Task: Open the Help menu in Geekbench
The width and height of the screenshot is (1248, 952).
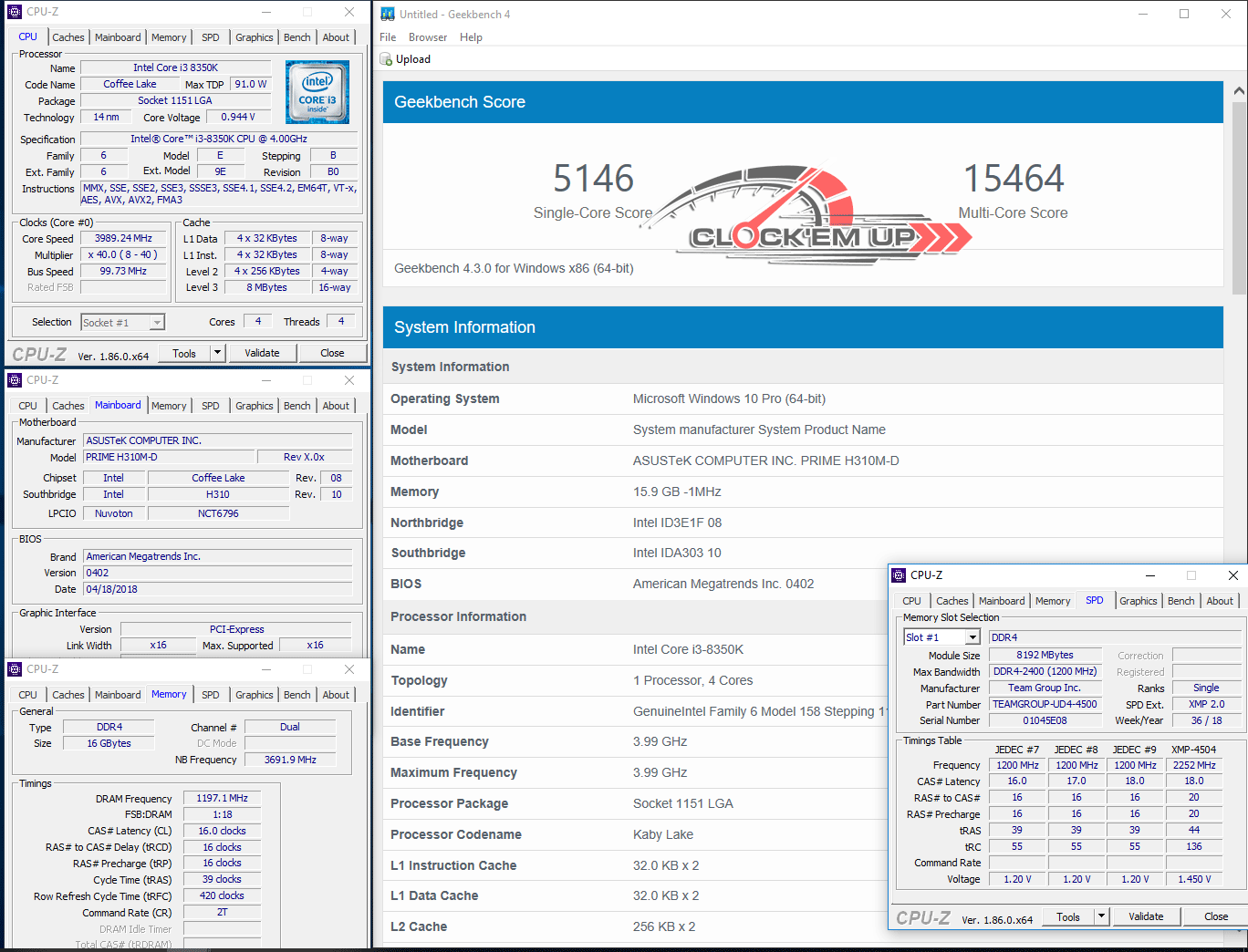Action: coord(471,37)
